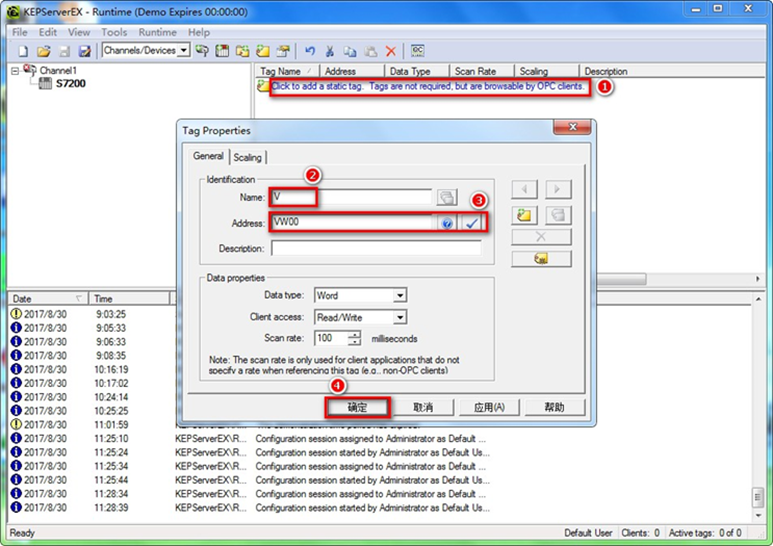The width and height of the screenshot is (773, 546).
Task: Click the New Tag Group toolbar icon
Action: pos(243,51)
